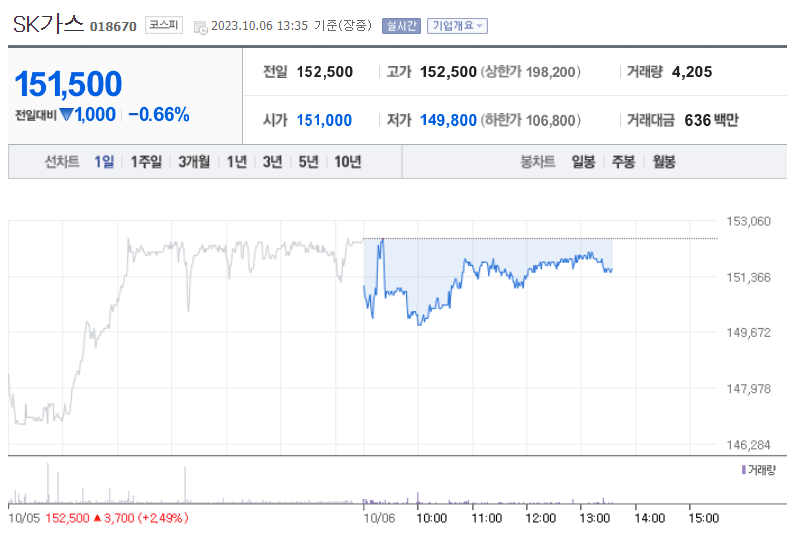787x540 pixels.
Task: Select the 3년 line chart tab
Action: [x=273, y=162]
